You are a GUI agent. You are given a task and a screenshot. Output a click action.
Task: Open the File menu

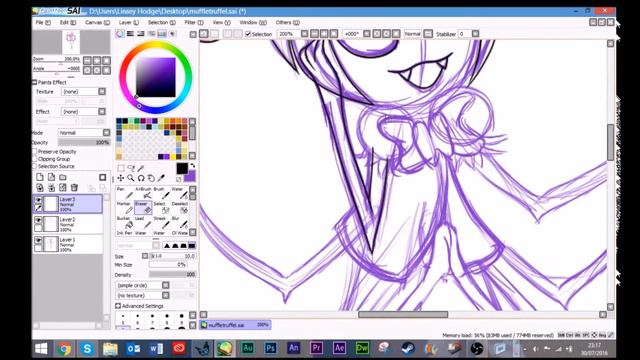coord(43,22)
